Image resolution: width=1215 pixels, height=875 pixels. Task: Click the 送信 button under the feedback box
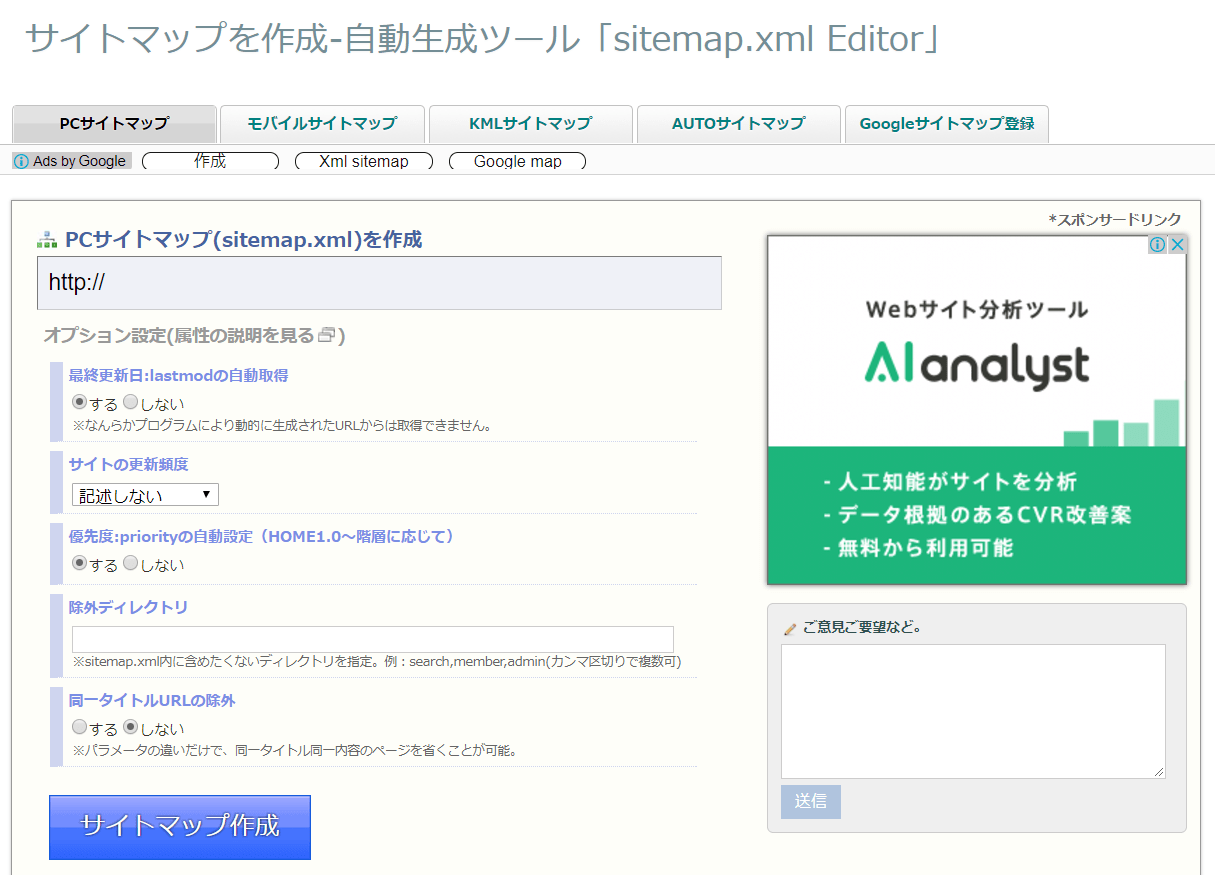(x=810, y=802)
